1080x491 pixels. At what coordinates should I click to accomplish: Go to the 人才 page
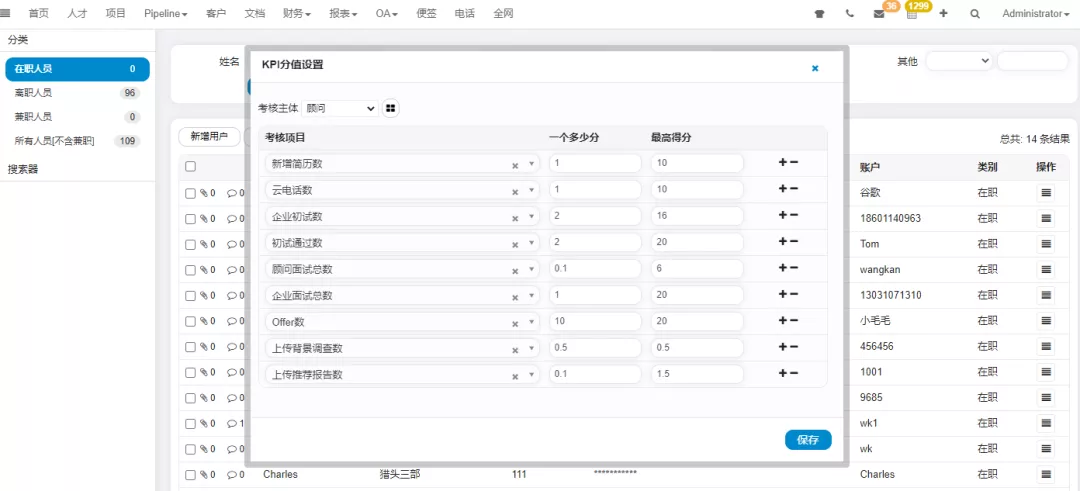(x=77, y=14)
